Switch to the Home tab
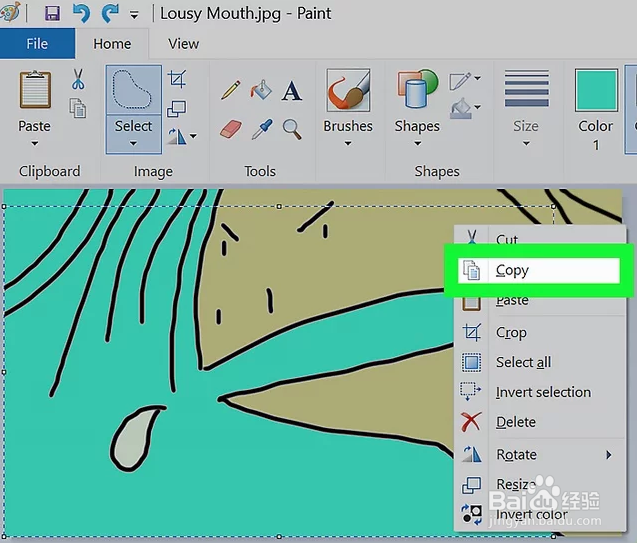The image size is (637, 543). pos(112,44)
